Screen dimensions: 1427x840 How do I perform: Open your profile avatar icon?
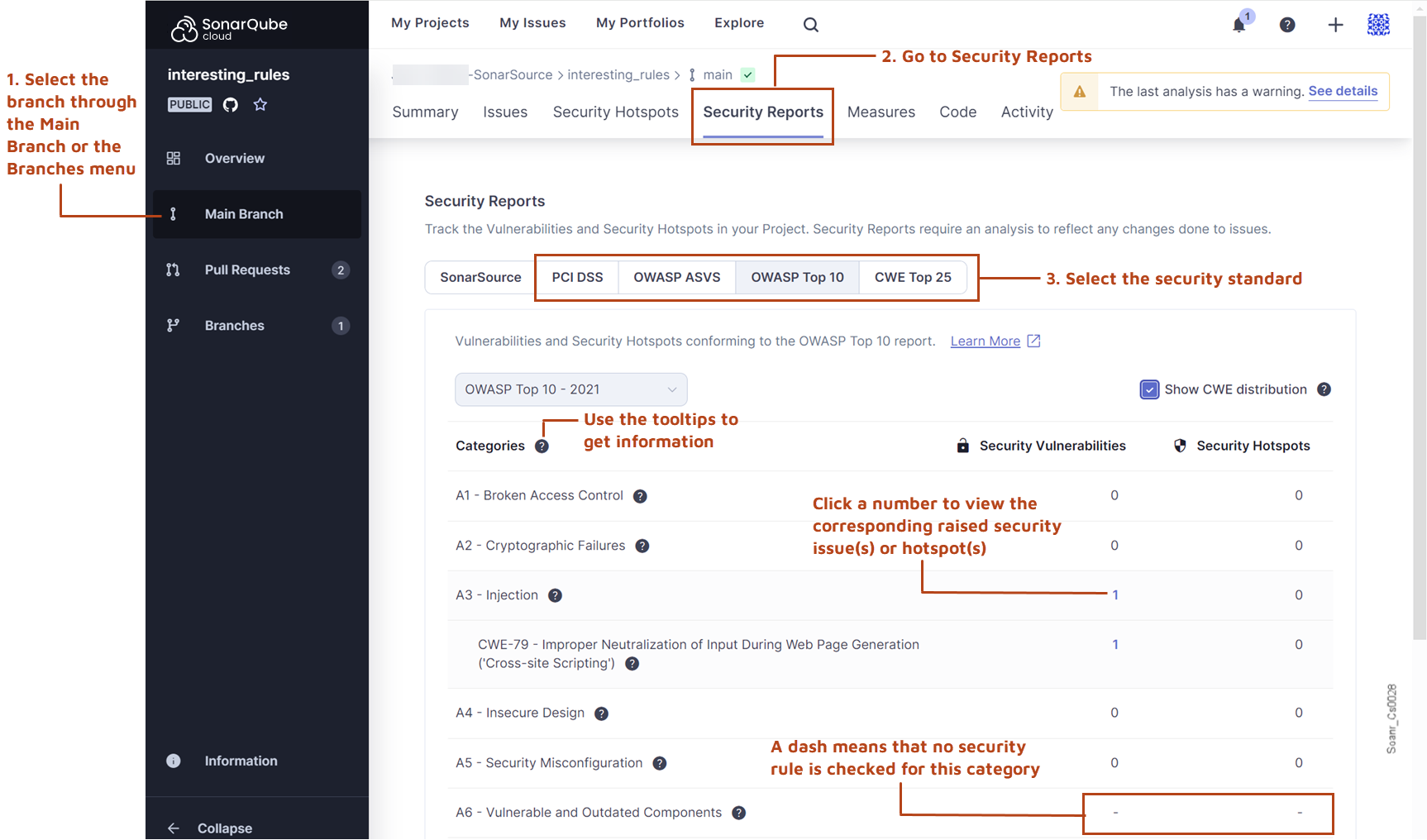(x=1378, y=24)
